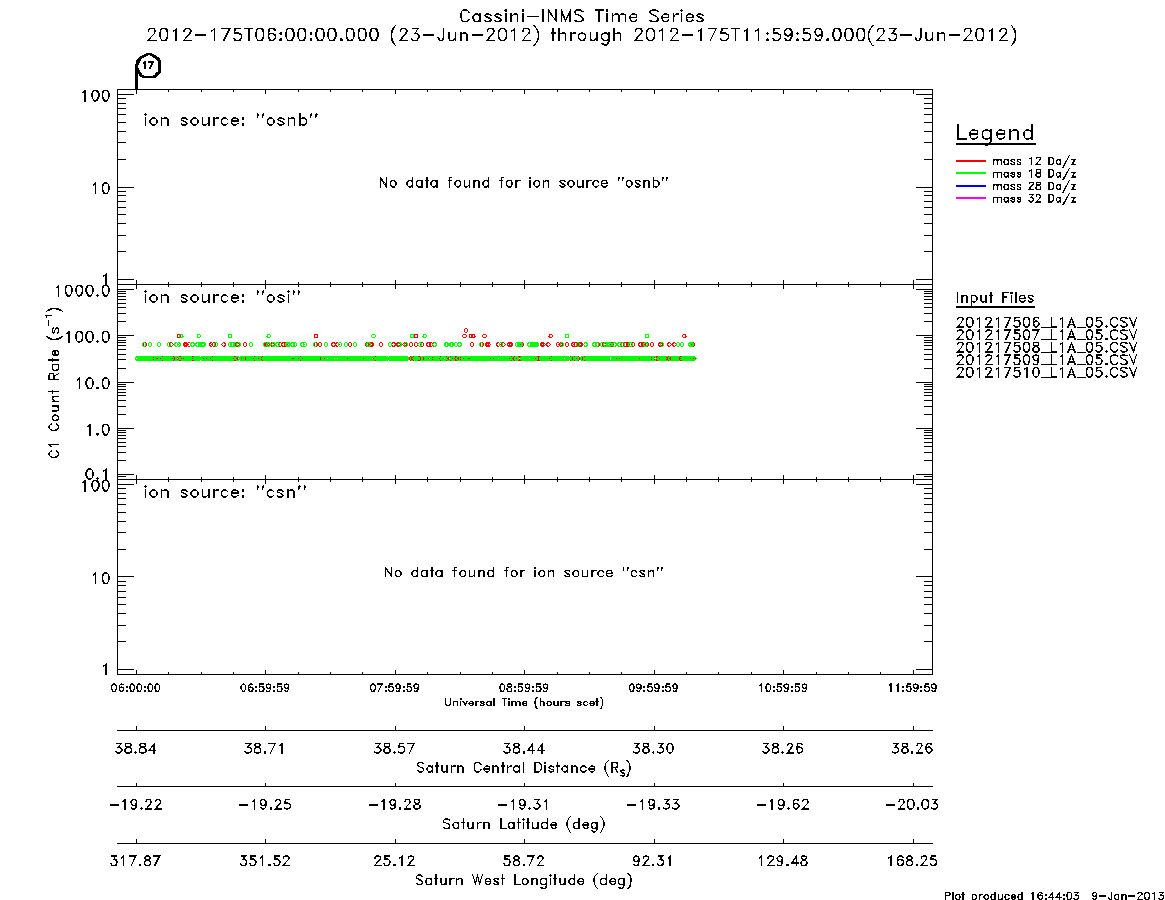Click the Cassini-INMS Time Series title
The image size is (1165, 900).
582,16
